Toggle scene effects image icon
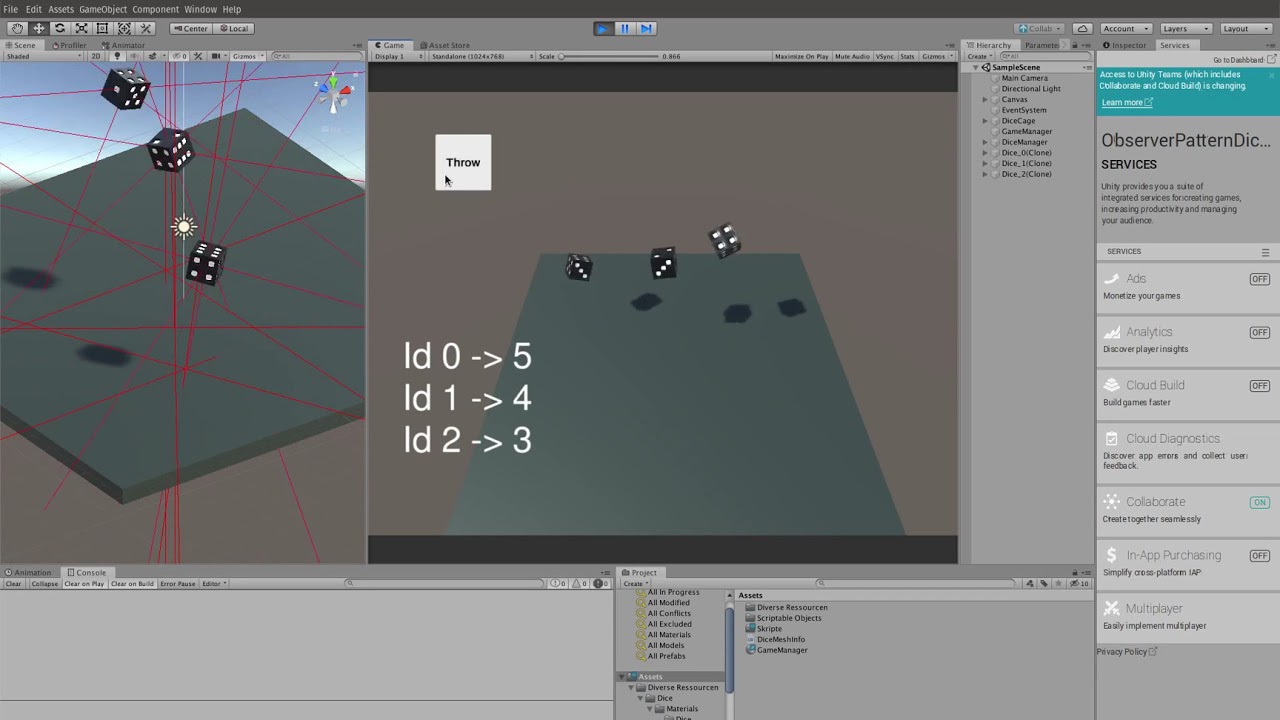1280x720 pixels. [153, 56]
